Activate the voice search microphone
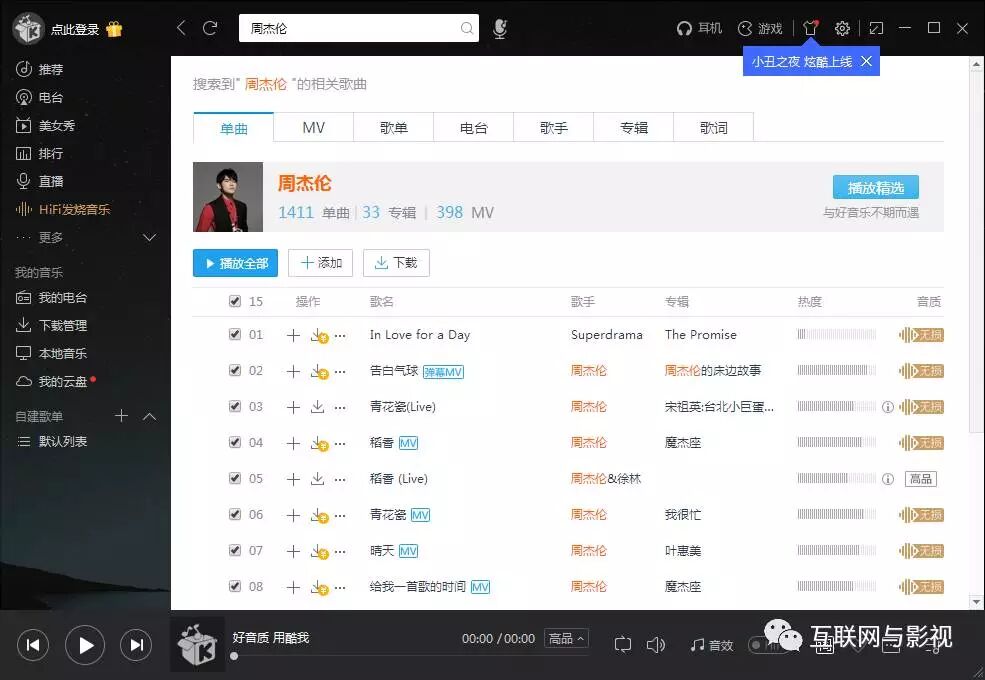Screen dimensions: 985x680 500,28
